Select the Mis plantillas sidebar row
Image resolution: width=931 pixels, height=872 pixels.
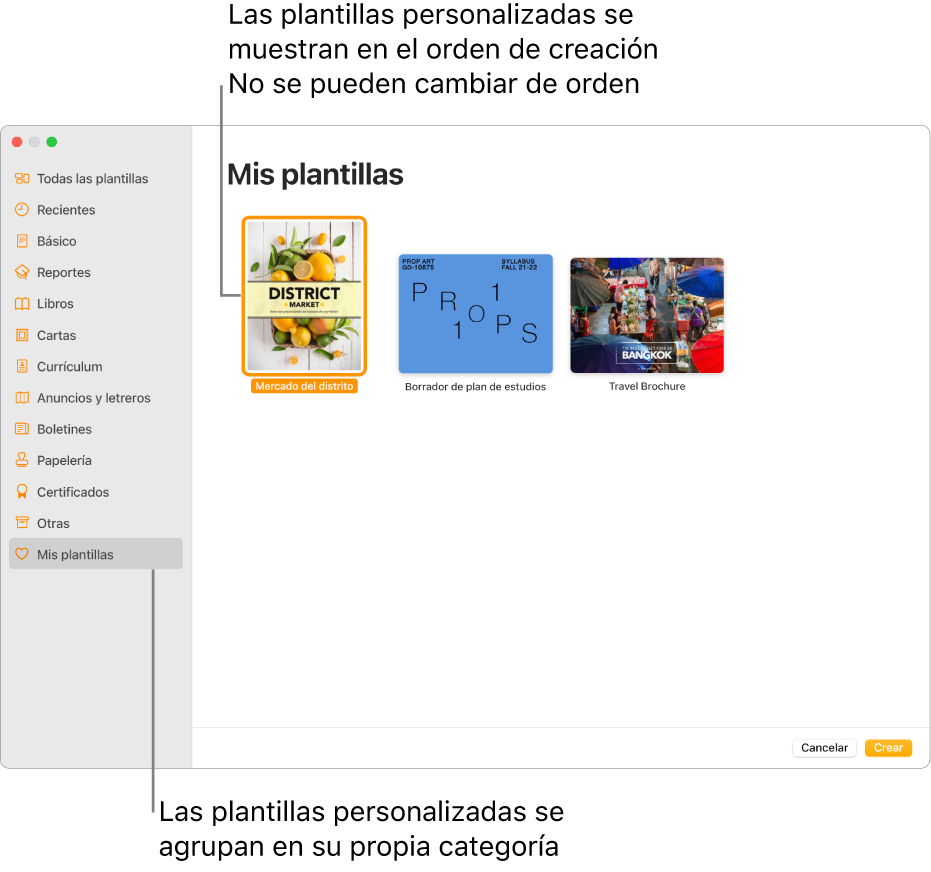pos(96,554)
